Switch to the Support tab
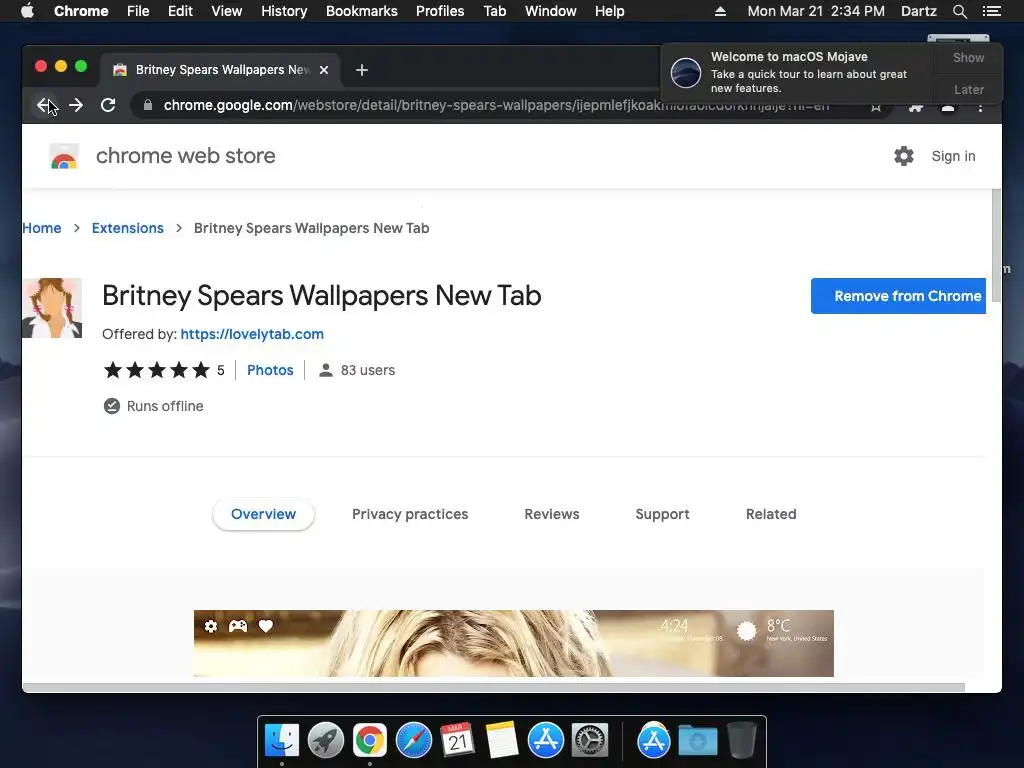 coord(662,514)
